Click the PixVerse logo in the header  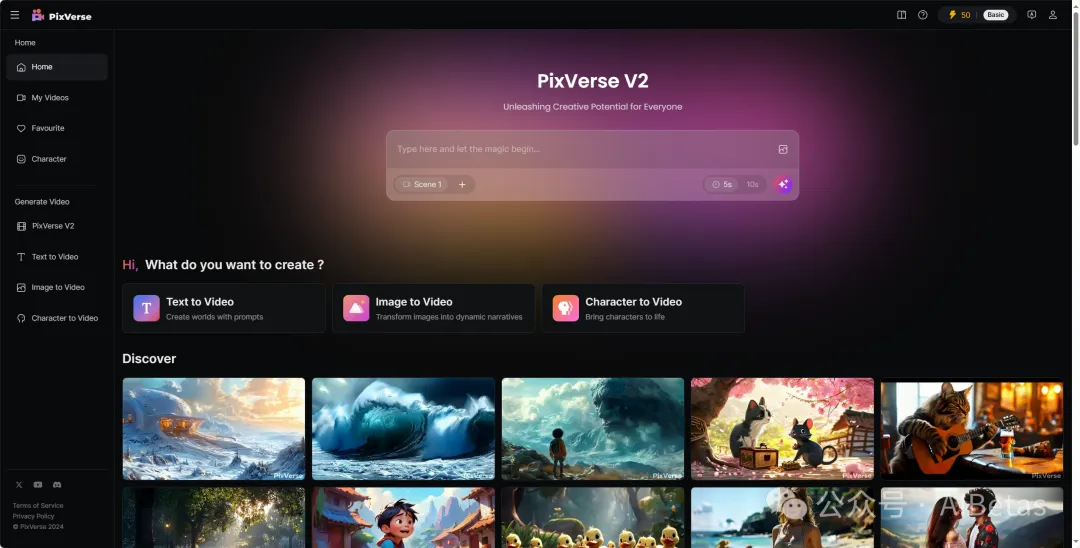(61, 15)
